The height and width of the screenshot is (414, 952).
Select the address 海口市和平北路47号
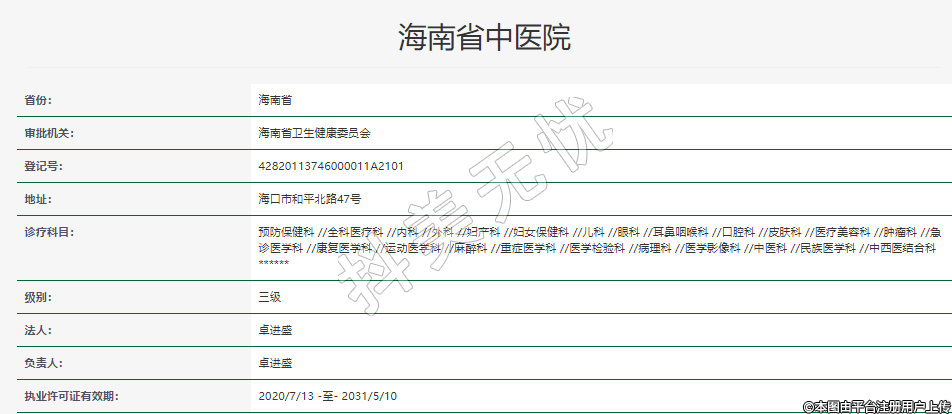310,199
